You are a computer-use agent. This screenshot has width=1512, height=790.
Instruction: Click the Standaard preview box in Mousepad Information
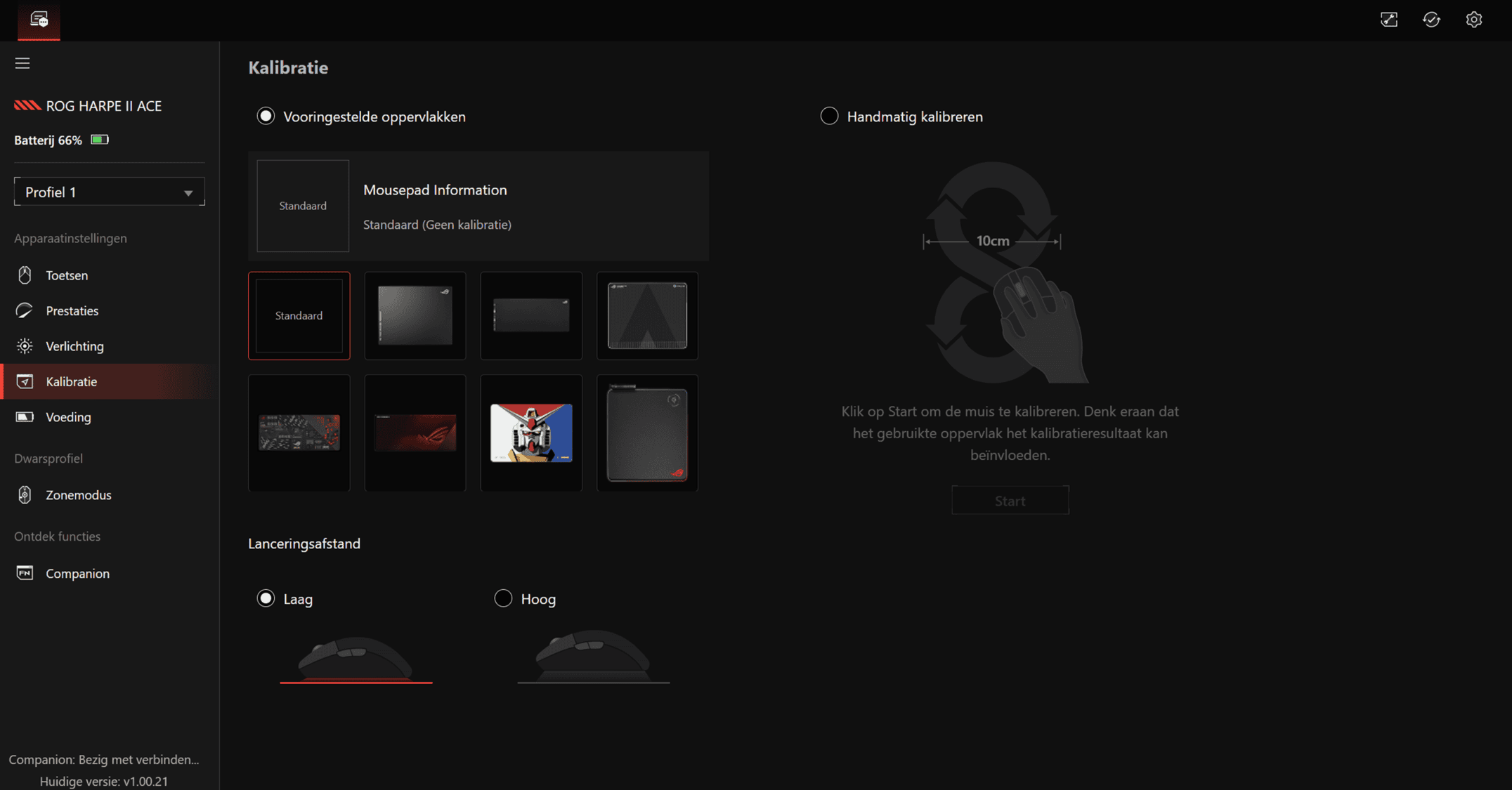(303, 206)
